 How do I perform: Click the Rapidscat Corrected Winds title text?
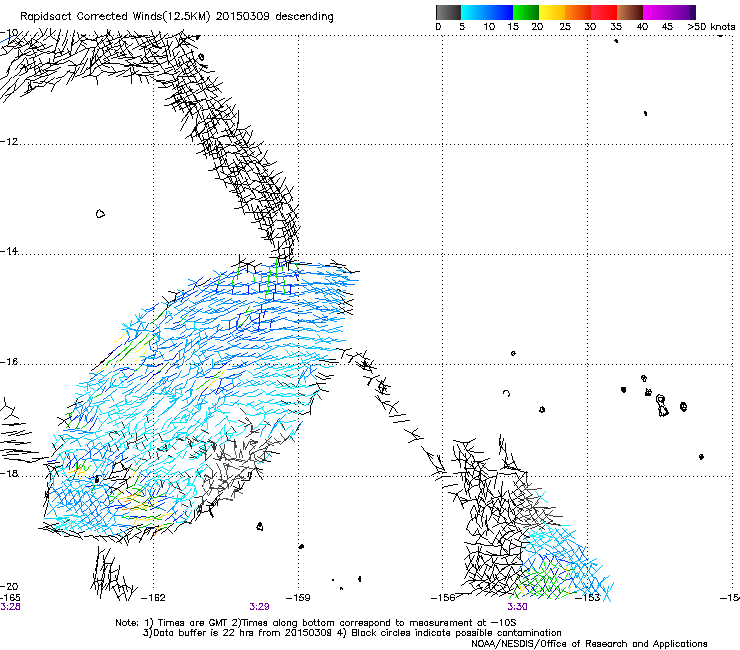click(177, 16)
